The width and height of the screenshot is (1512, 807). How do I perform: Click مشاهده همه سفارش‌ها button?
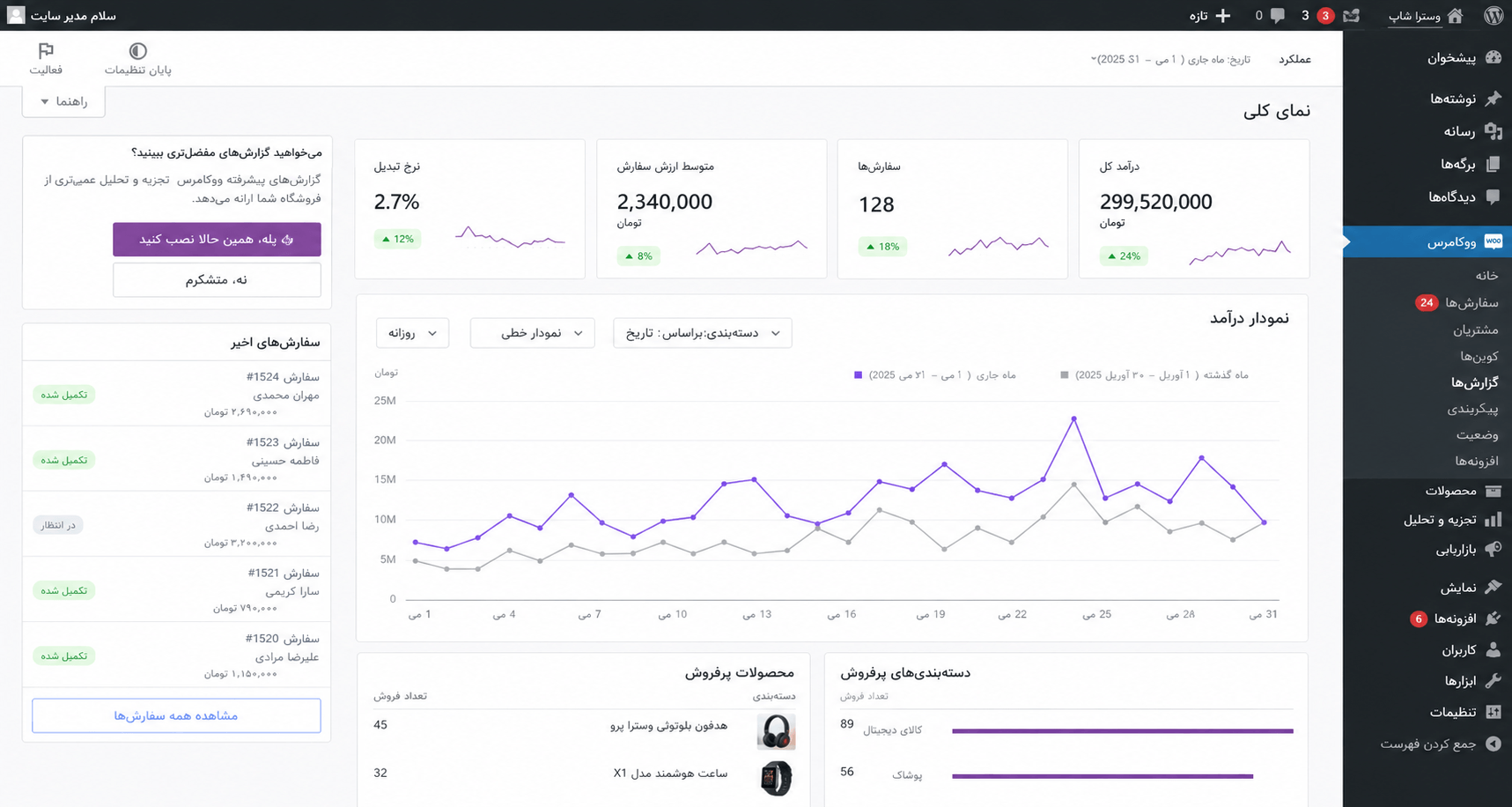click(x=176, y=715)
